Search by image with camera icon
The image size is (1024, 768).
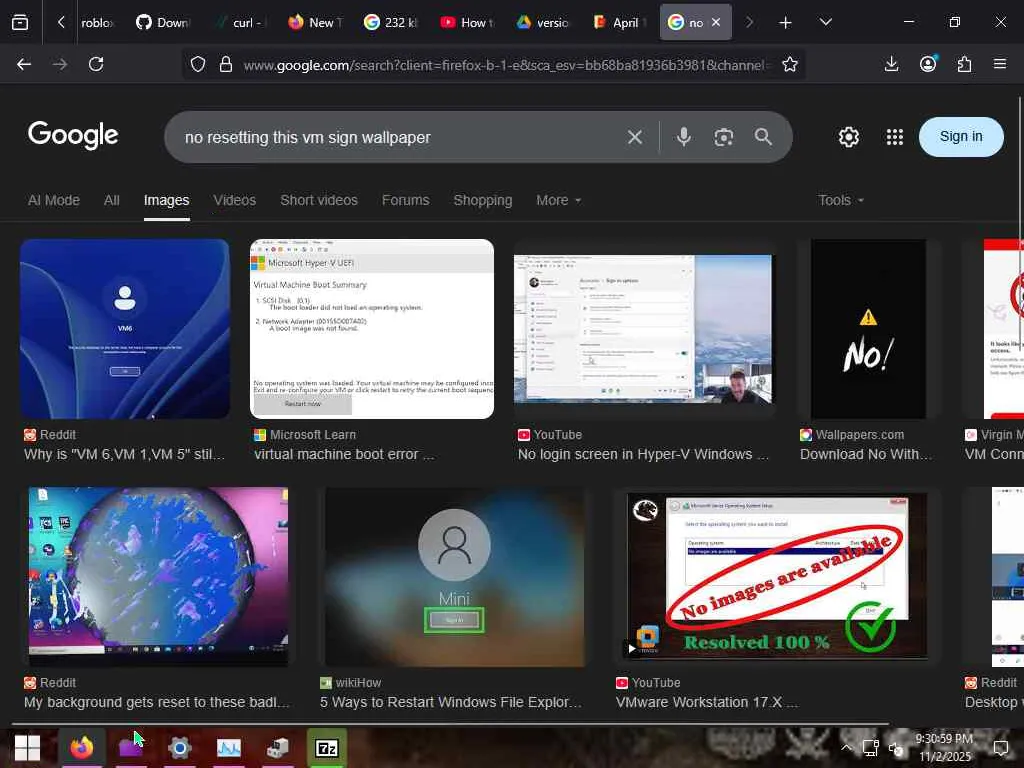(724, 137)
